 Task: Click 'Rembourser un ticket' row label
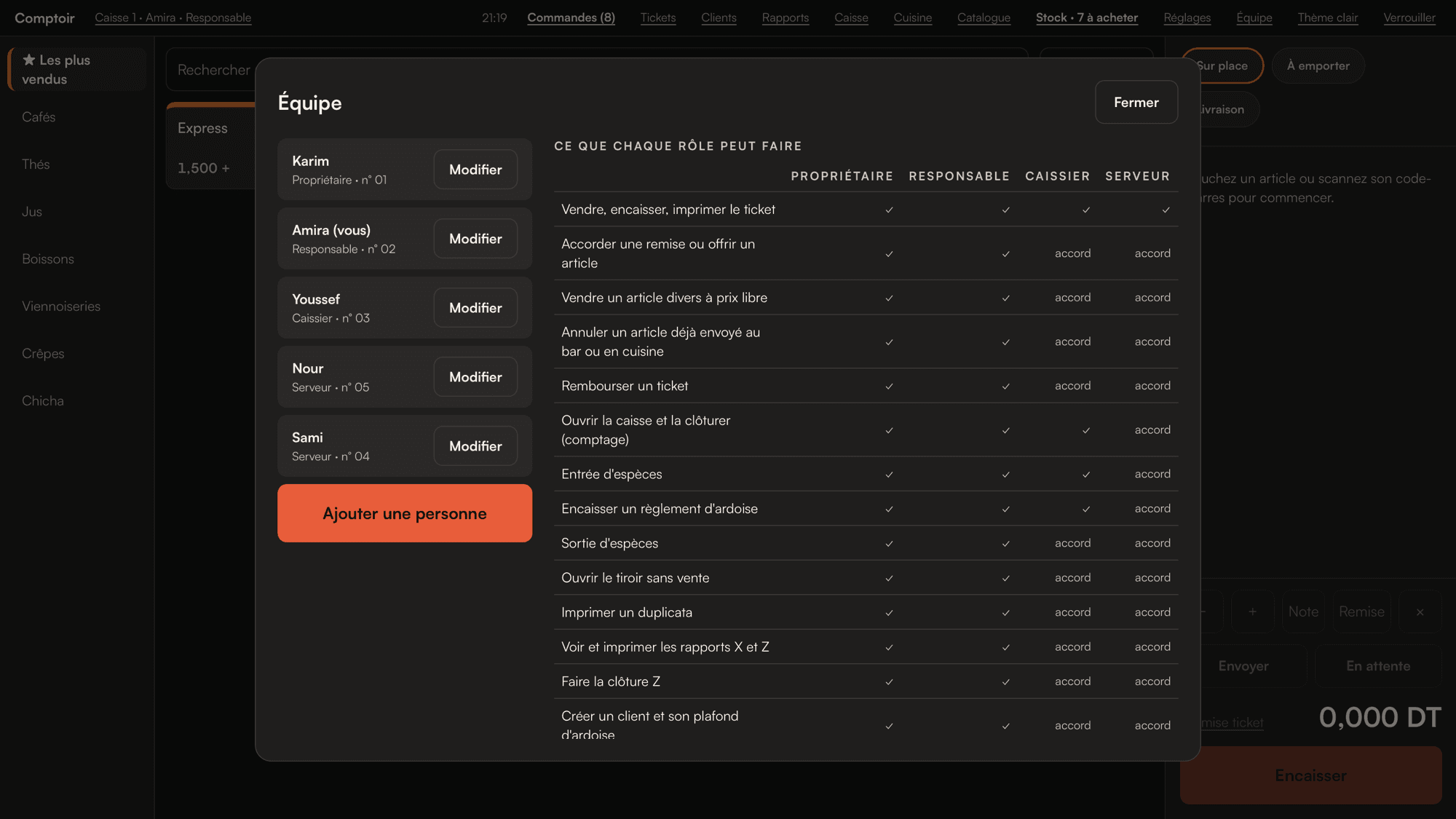click(x=625, y=386)
